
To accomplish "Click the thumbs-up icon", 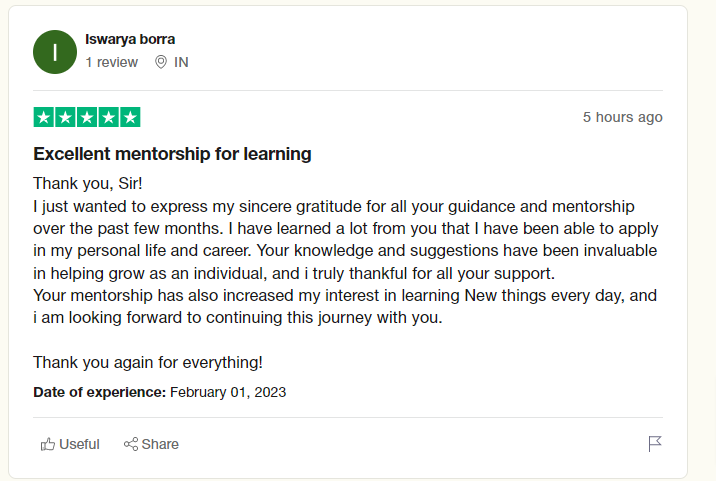I will 47,444.
